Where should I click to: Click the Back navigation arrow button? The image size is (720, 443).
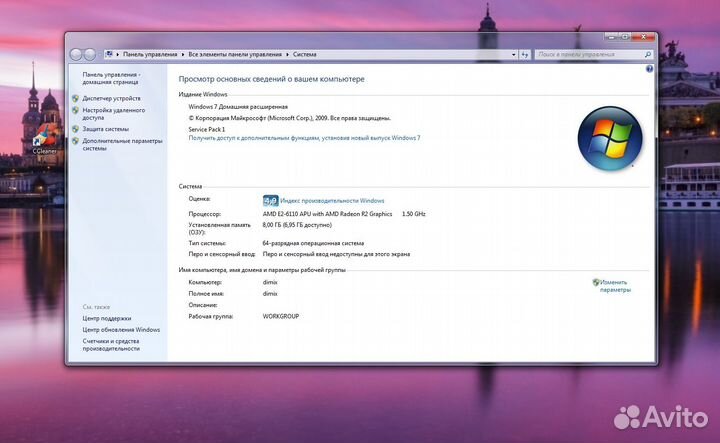coord(76,55)
